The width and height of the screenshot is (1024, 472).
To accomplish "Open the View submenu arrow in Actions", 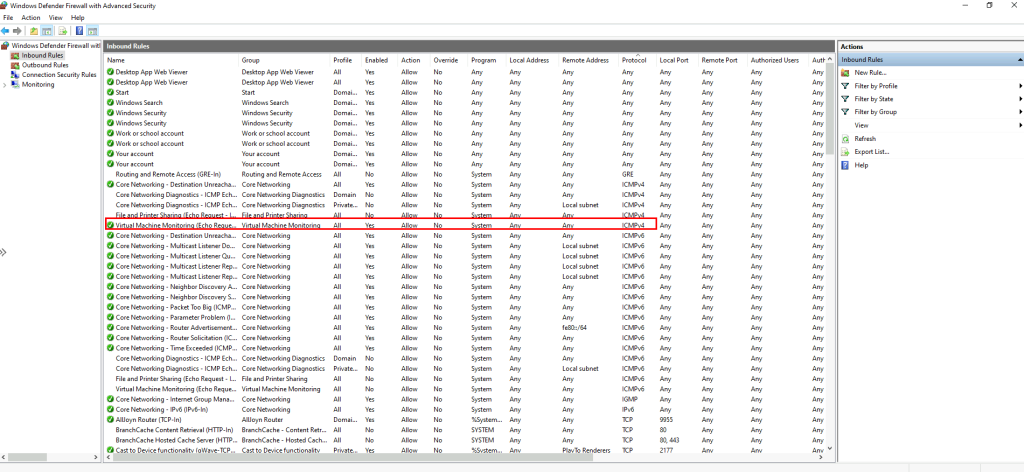I will (x=1019, y=125).
